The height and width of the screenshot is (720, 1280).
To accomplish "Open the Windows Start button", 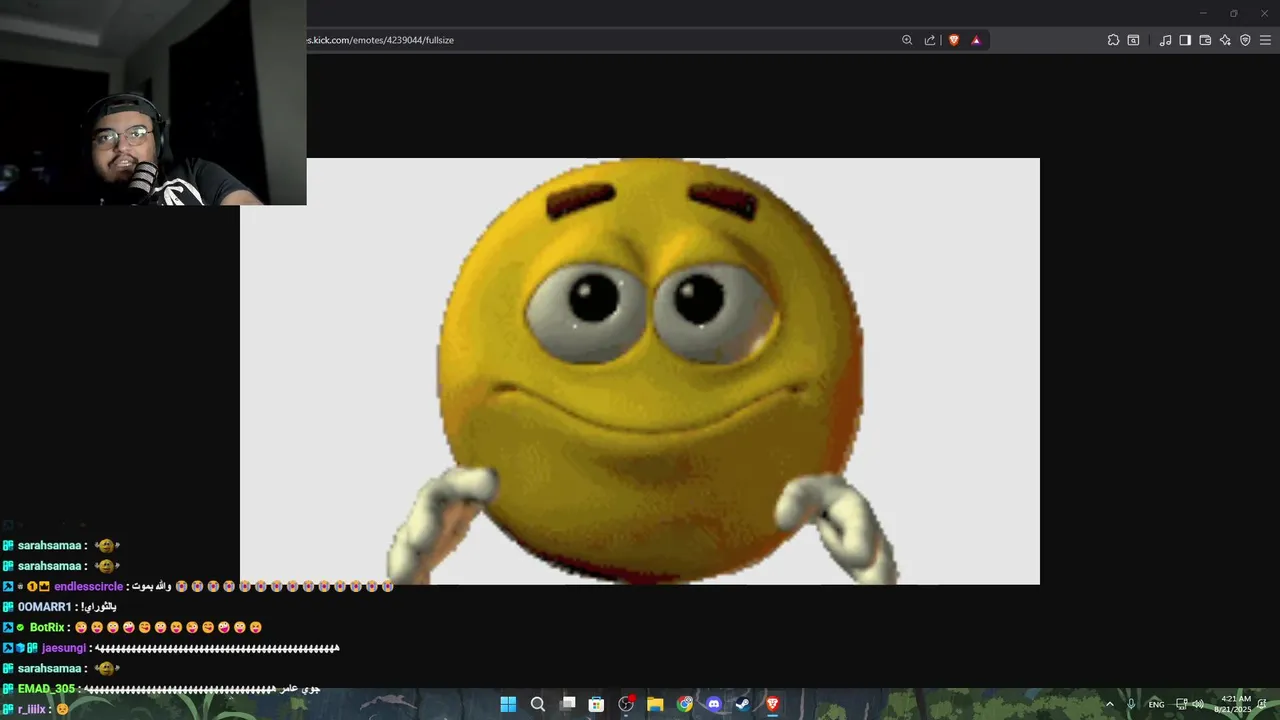I will click(508, 704).
